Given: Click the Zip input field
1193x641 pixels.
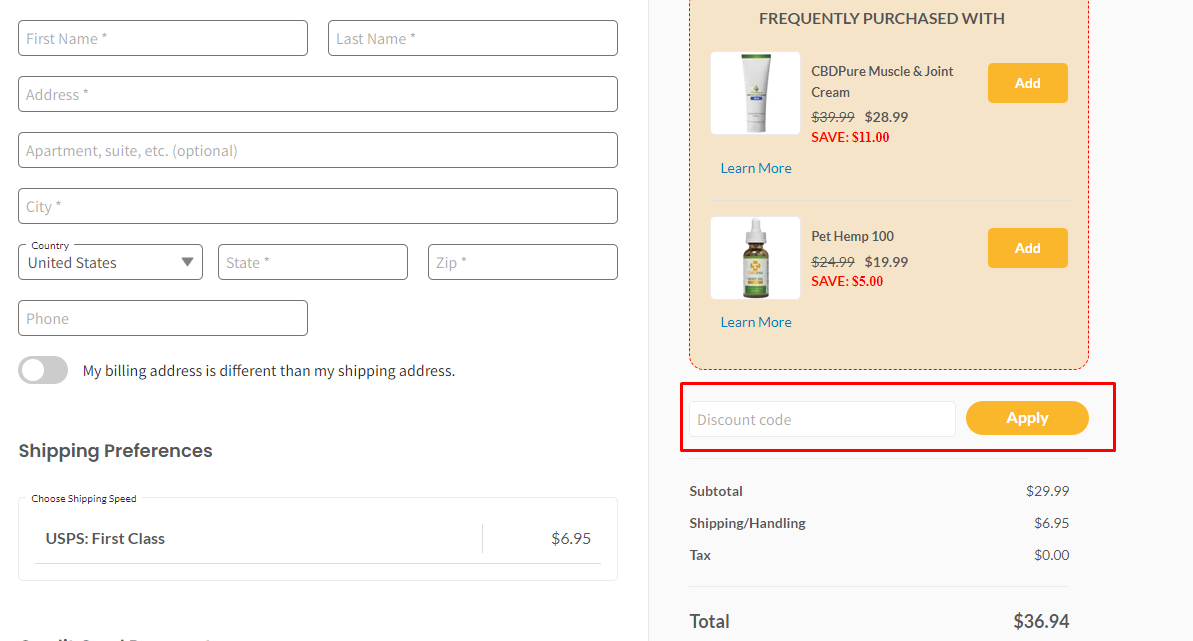Looking at the screenshot, I should [523, 262].
